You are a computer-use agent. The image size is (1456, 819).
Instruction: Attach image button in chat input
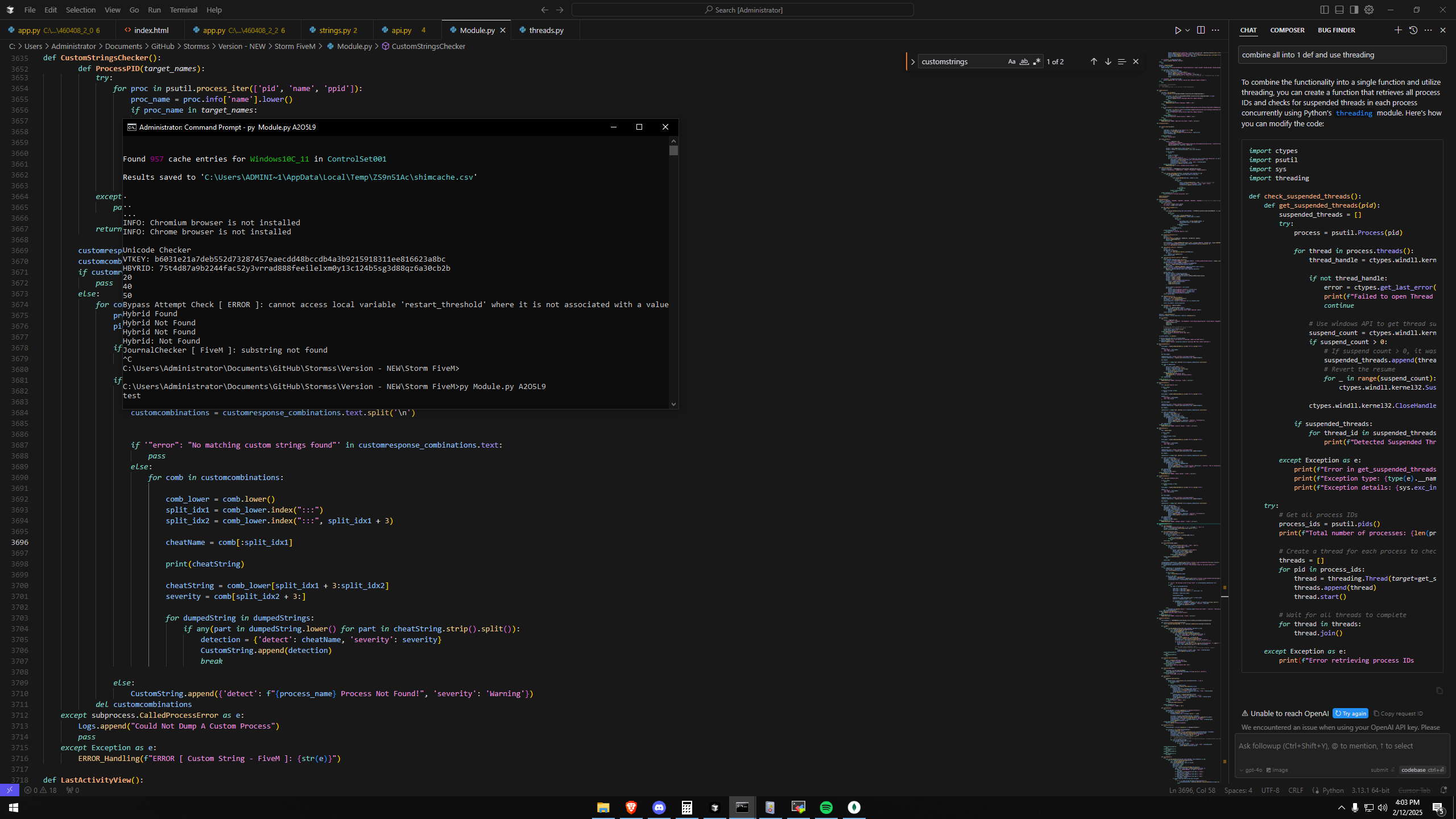1277,770
